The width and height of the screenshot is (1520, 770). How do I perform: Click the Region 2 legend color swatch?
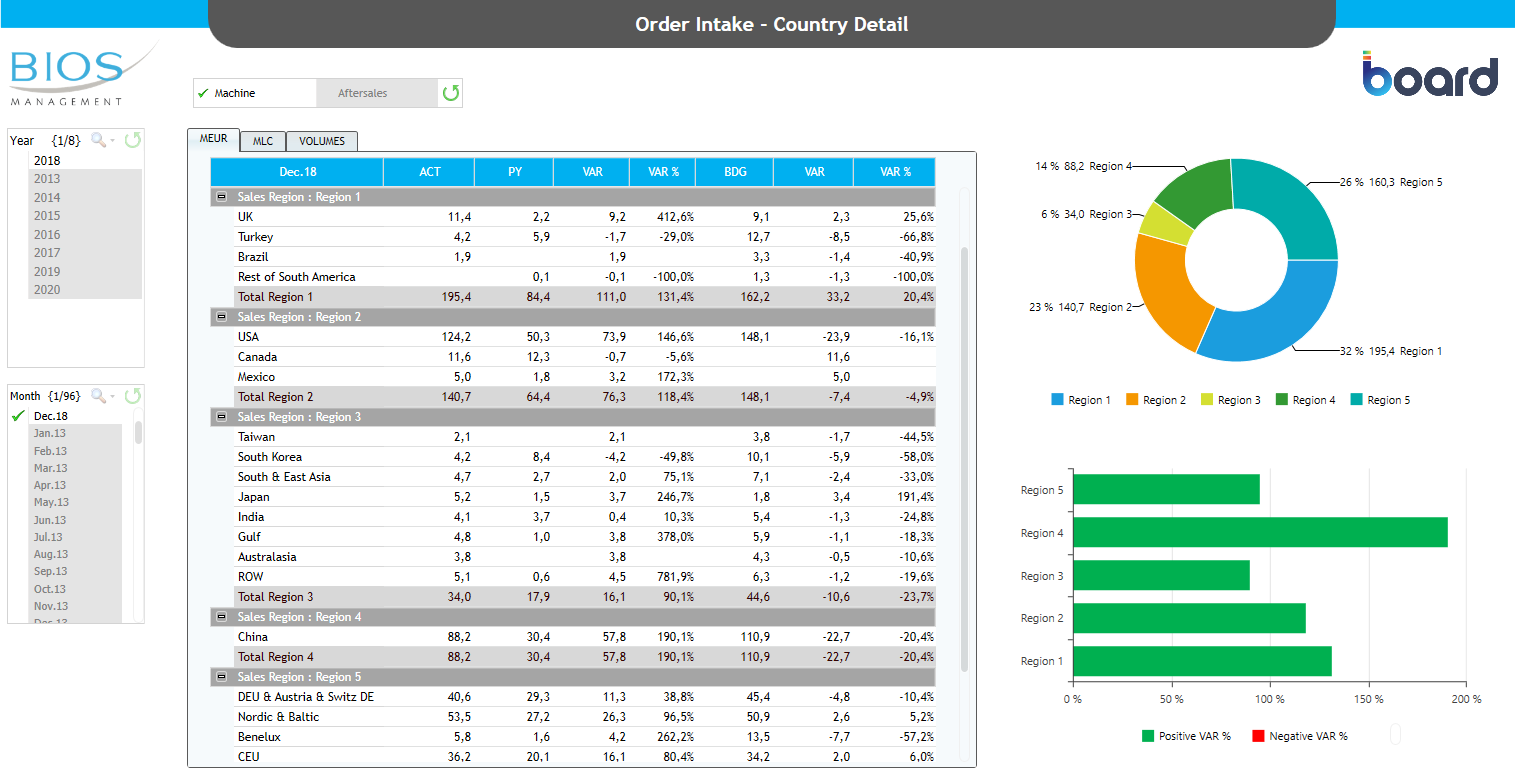point(1132,400)
